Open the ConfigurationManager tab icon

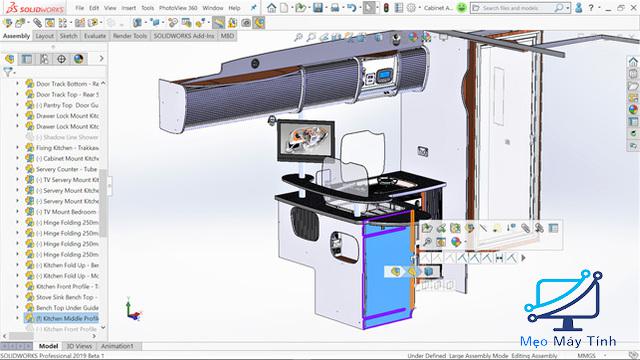pyautogui.click(x=44, y=59)
